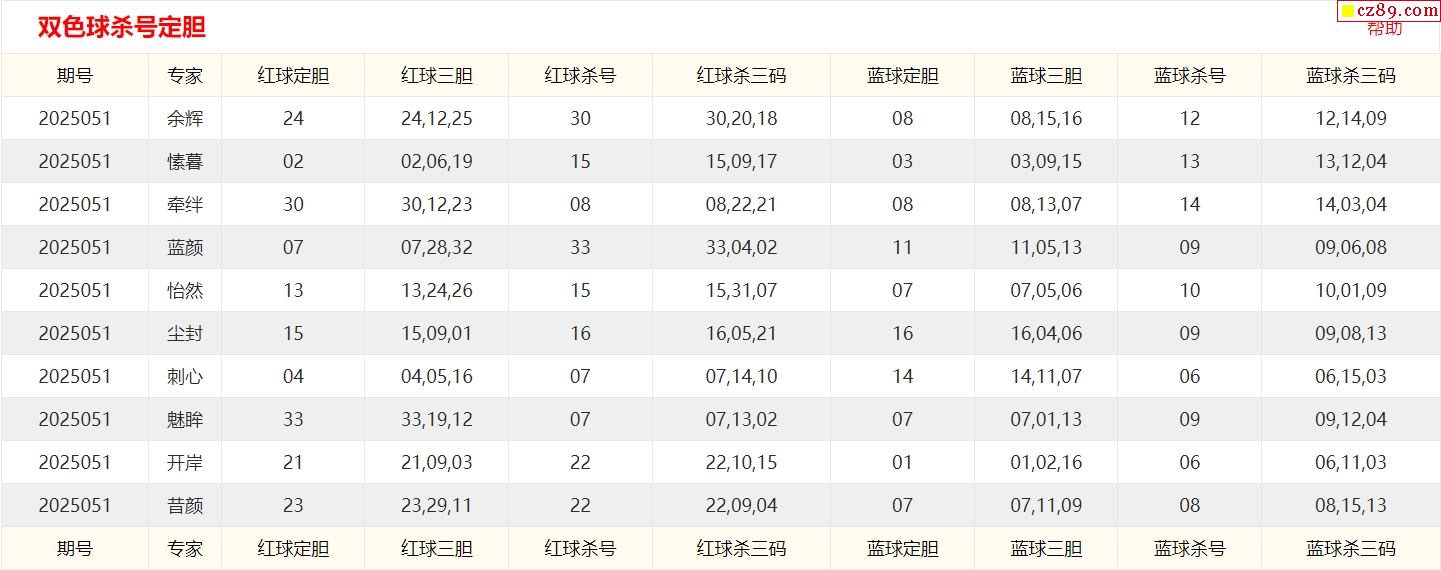Click the 11,05,13 cell

click(1046, 248)
